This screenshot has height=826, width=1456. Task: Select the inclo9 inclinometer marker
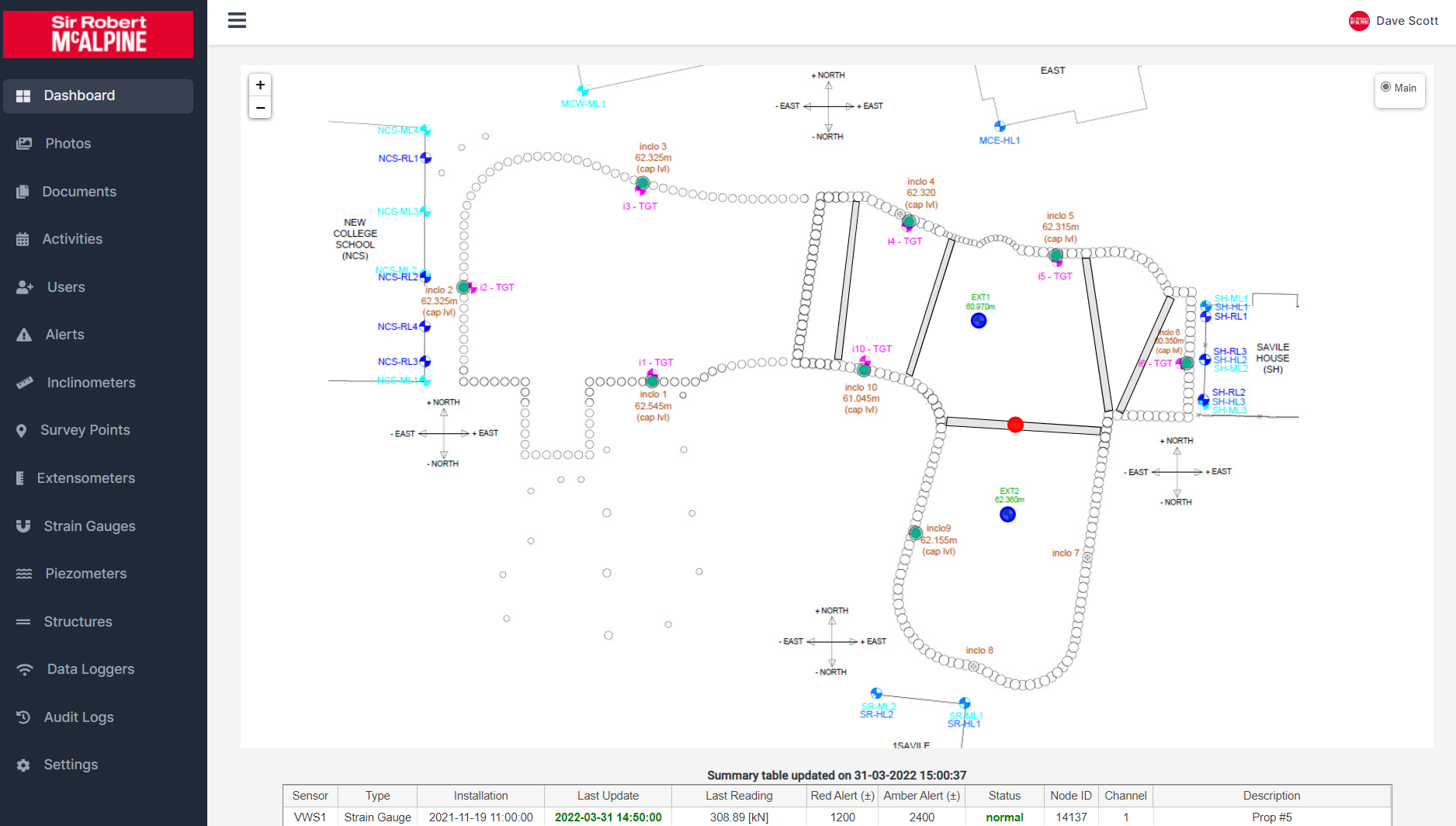(915, 533)
